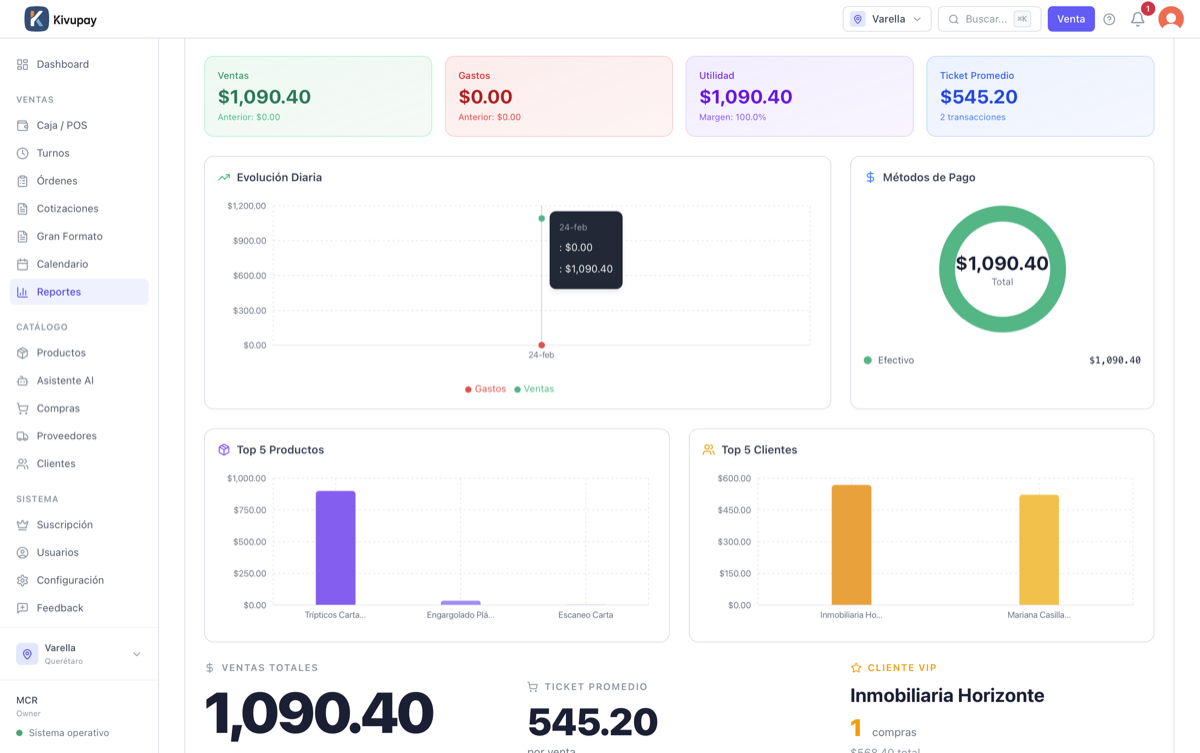
Task: Click the Asistente AI robot icon
Action: (23, 381)
